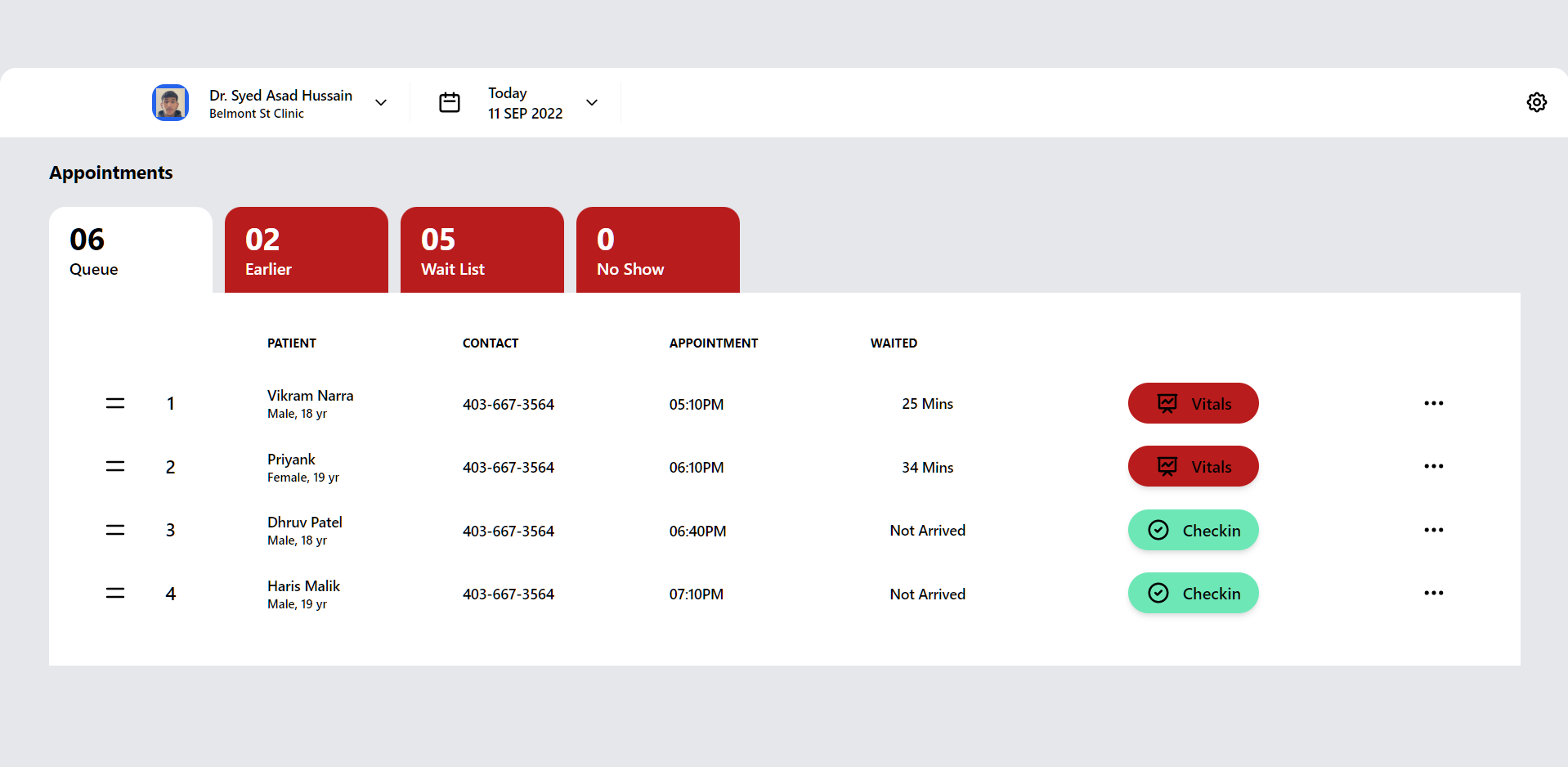Click the 25 Mins waited value

click(927, 404)
